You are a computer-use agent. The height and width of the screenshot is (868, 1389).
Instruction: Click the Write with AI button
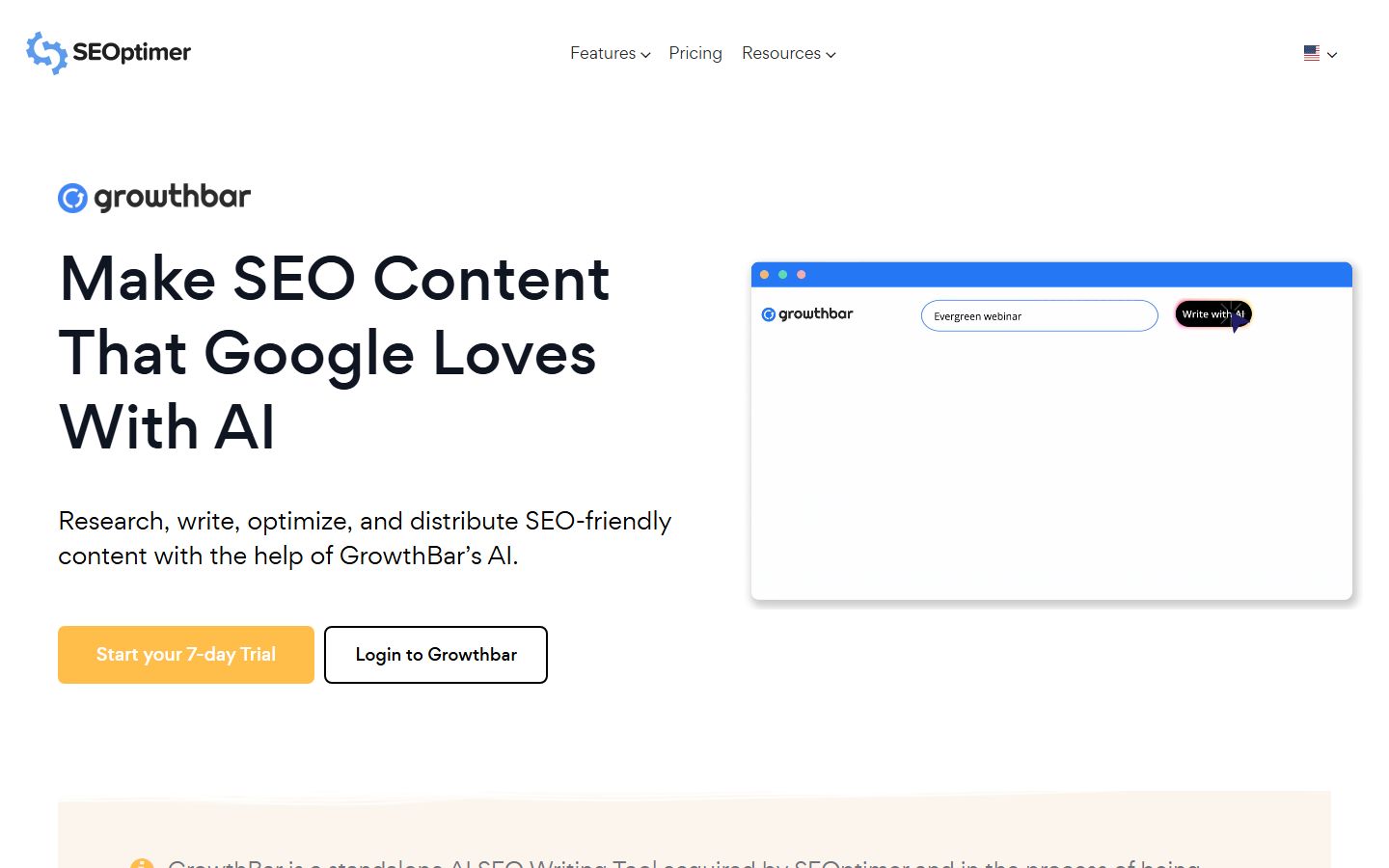point(1213,314)
